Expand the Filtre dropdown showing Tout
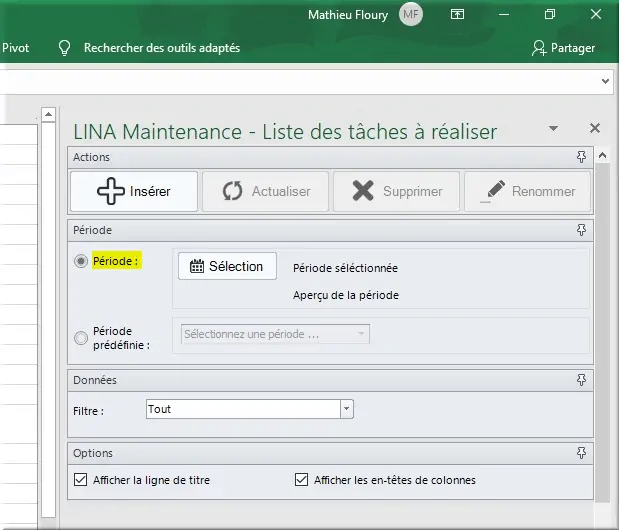Viewport: 619px width, 530px height. (x=346, y=409)
